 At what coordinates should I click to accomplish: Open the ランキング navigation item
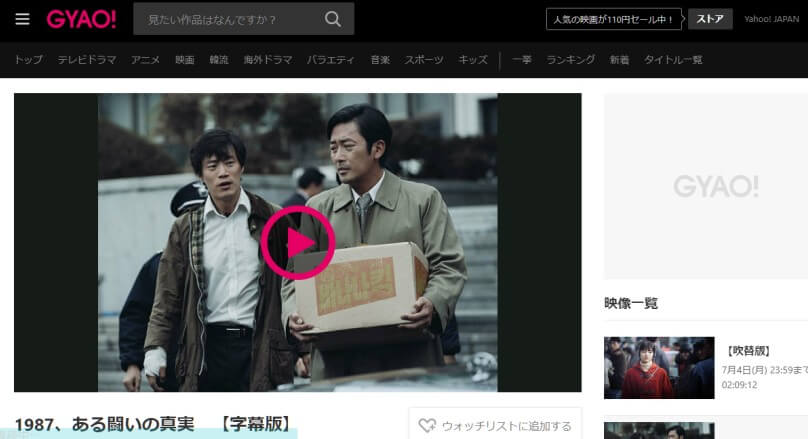point(570,60)
